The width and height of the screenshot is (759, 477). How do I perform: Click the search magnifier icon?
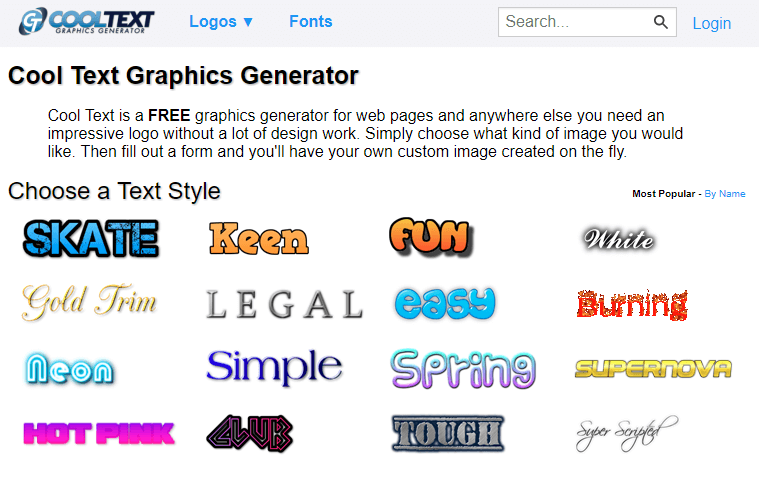click(x=660, y=22)
